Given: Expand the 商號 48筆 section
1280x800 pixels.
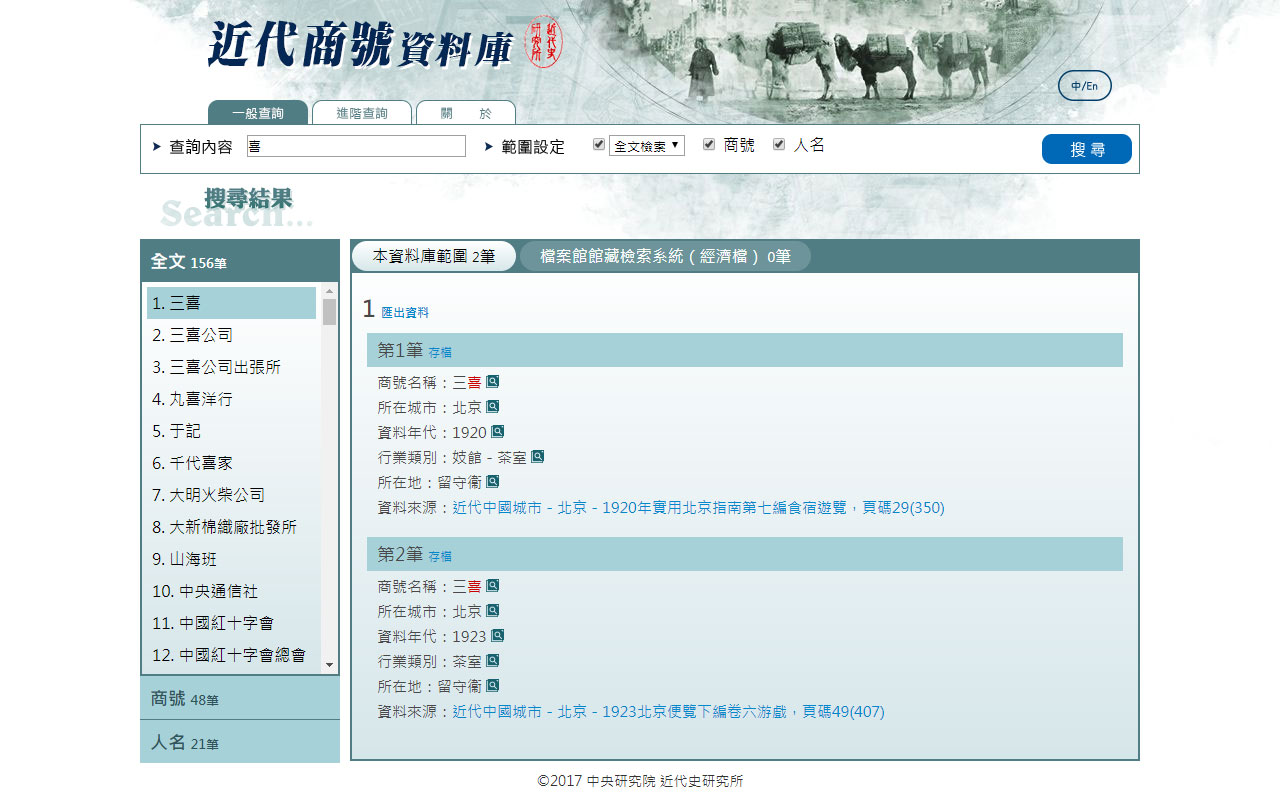Looking at the screenshot, I should pyautogui.click(x=240, y=698).
